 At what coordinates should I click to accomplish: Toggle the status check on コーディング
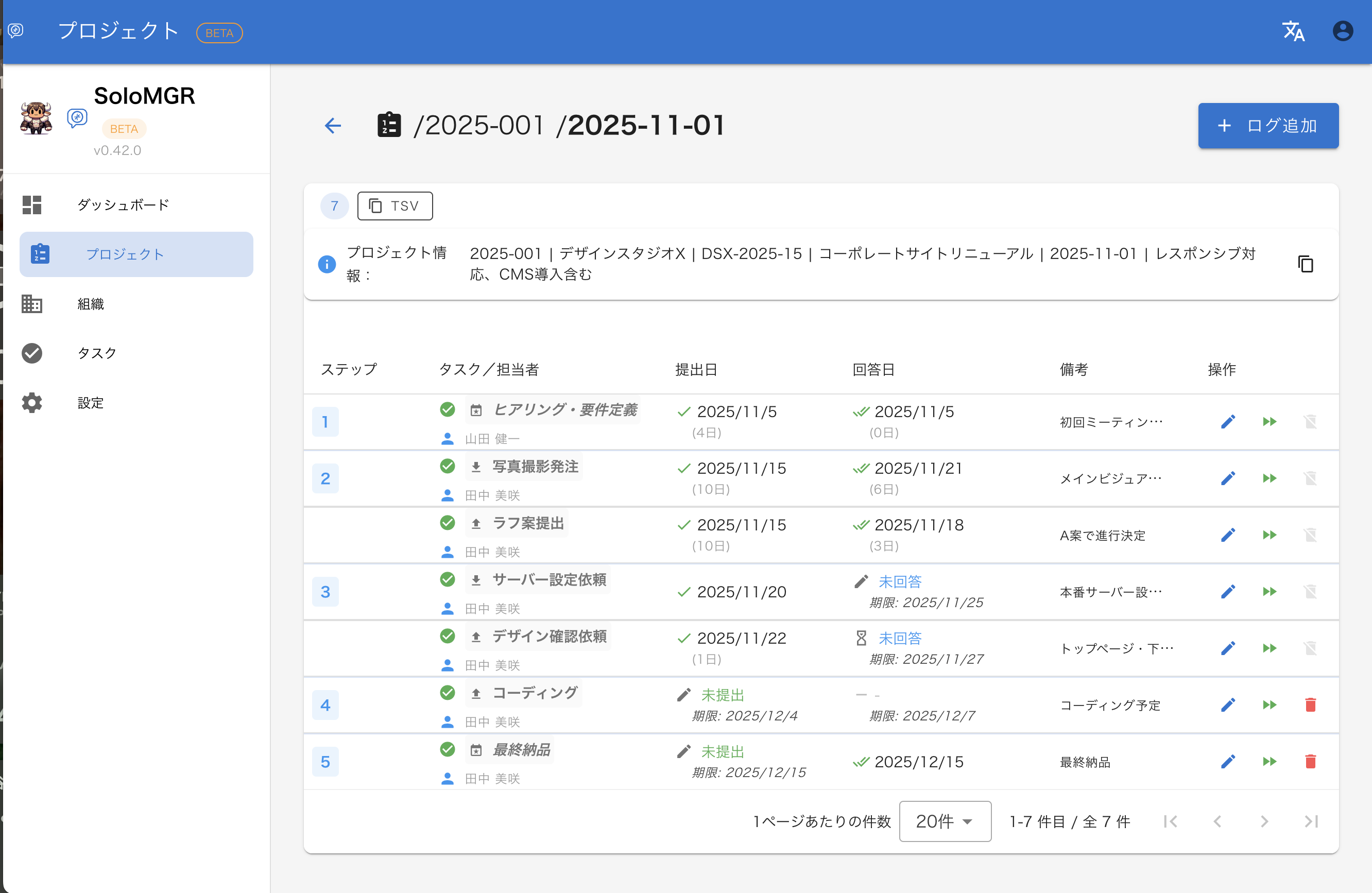pos(448,692)
